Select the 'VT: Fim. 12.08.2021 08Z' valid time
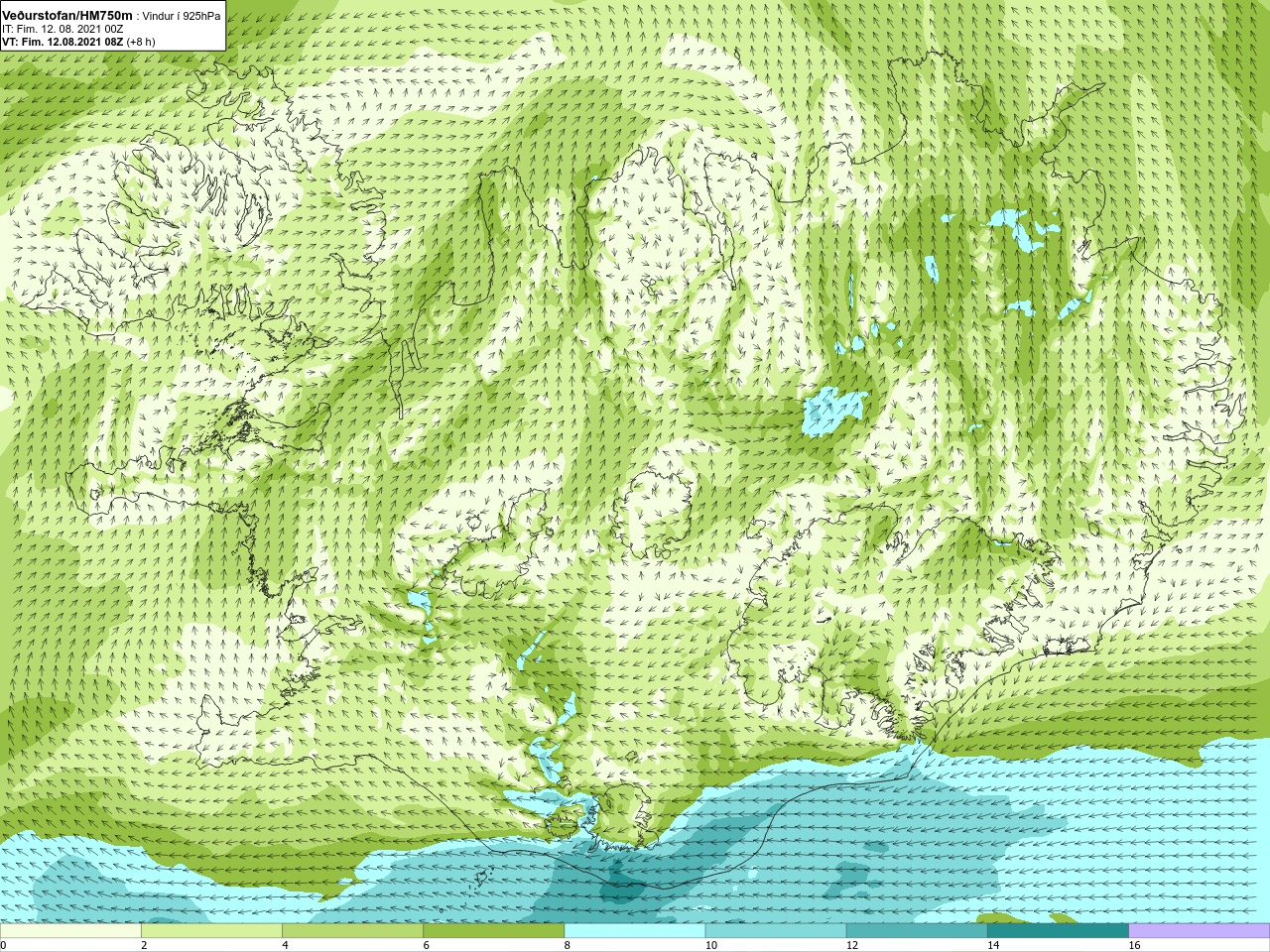Viewport: 1270px width, 952px height. pos(62,43)
